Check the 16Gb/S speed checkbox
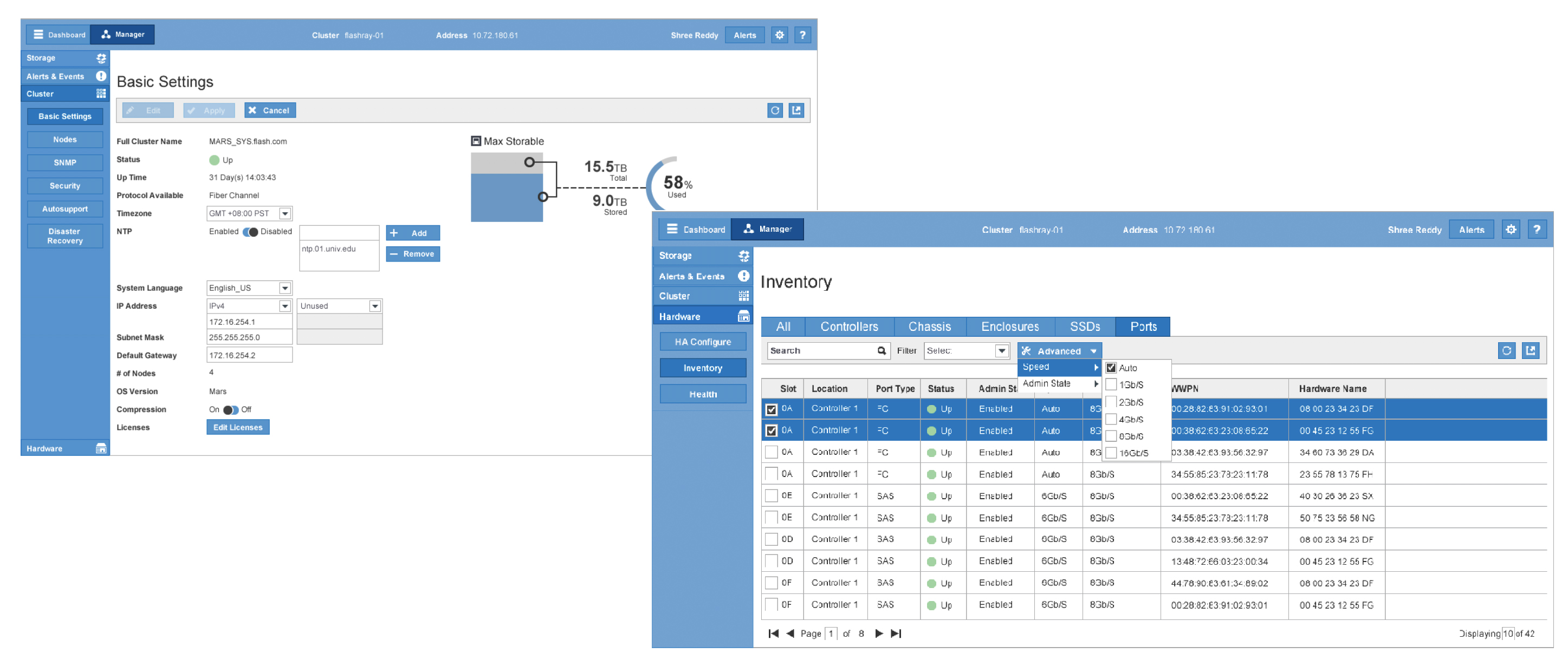 [x=1111, y=453]
